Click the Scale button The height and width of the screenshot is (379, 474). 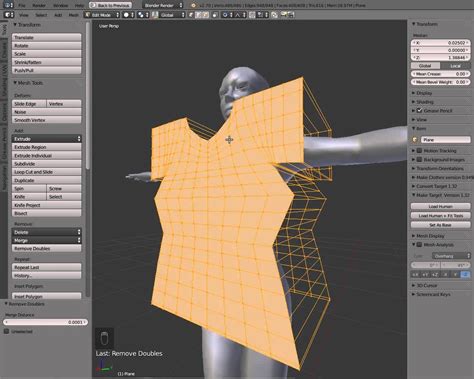(x=47, y=54)
